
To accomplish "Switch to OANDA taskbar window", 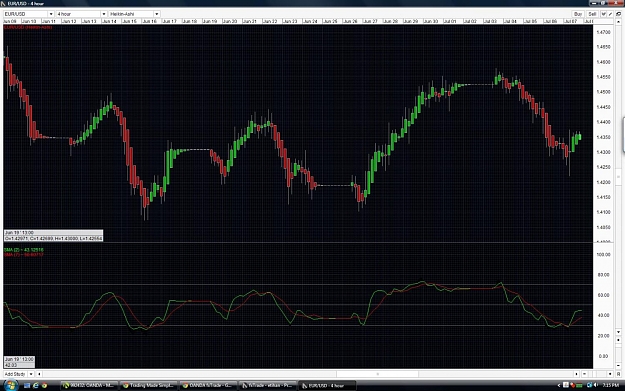I will click(x=89, y=385).
